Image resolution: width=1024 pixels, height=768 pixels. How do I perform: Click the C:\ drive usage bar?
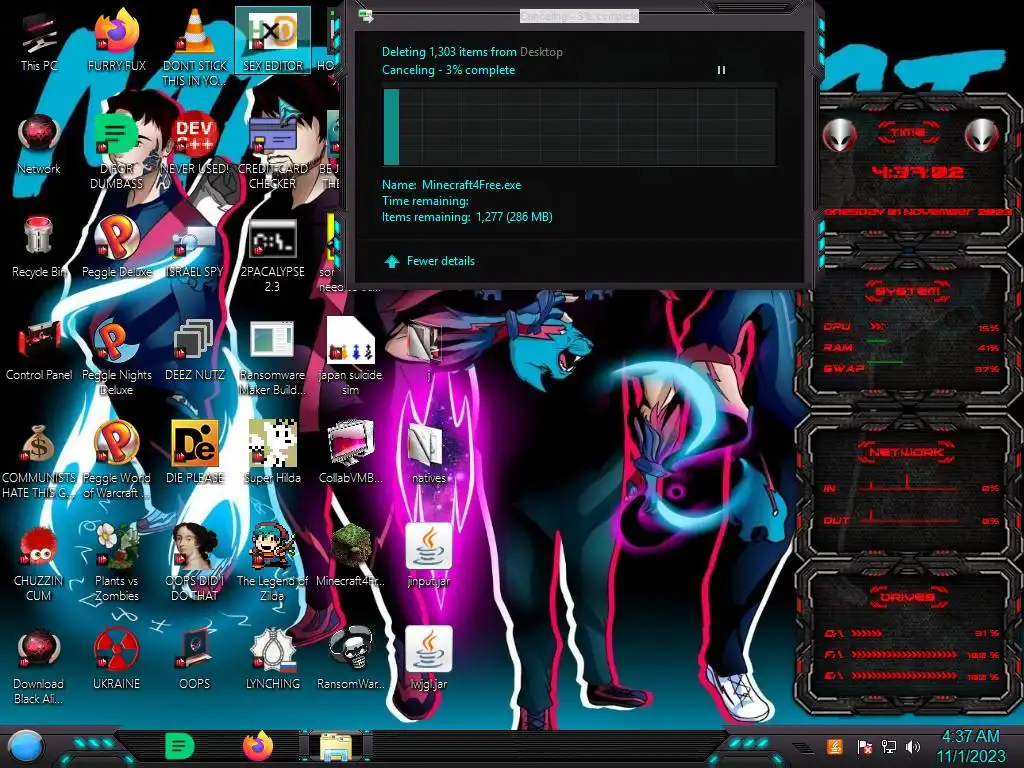click(911, 633)
